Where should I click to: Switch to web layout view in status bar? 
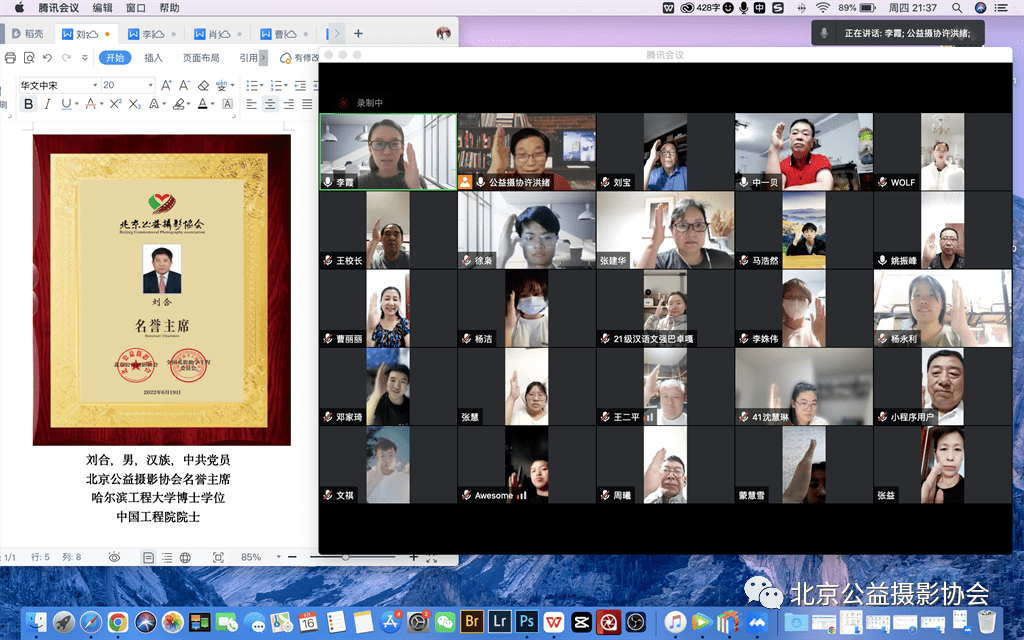click(185, 557)
